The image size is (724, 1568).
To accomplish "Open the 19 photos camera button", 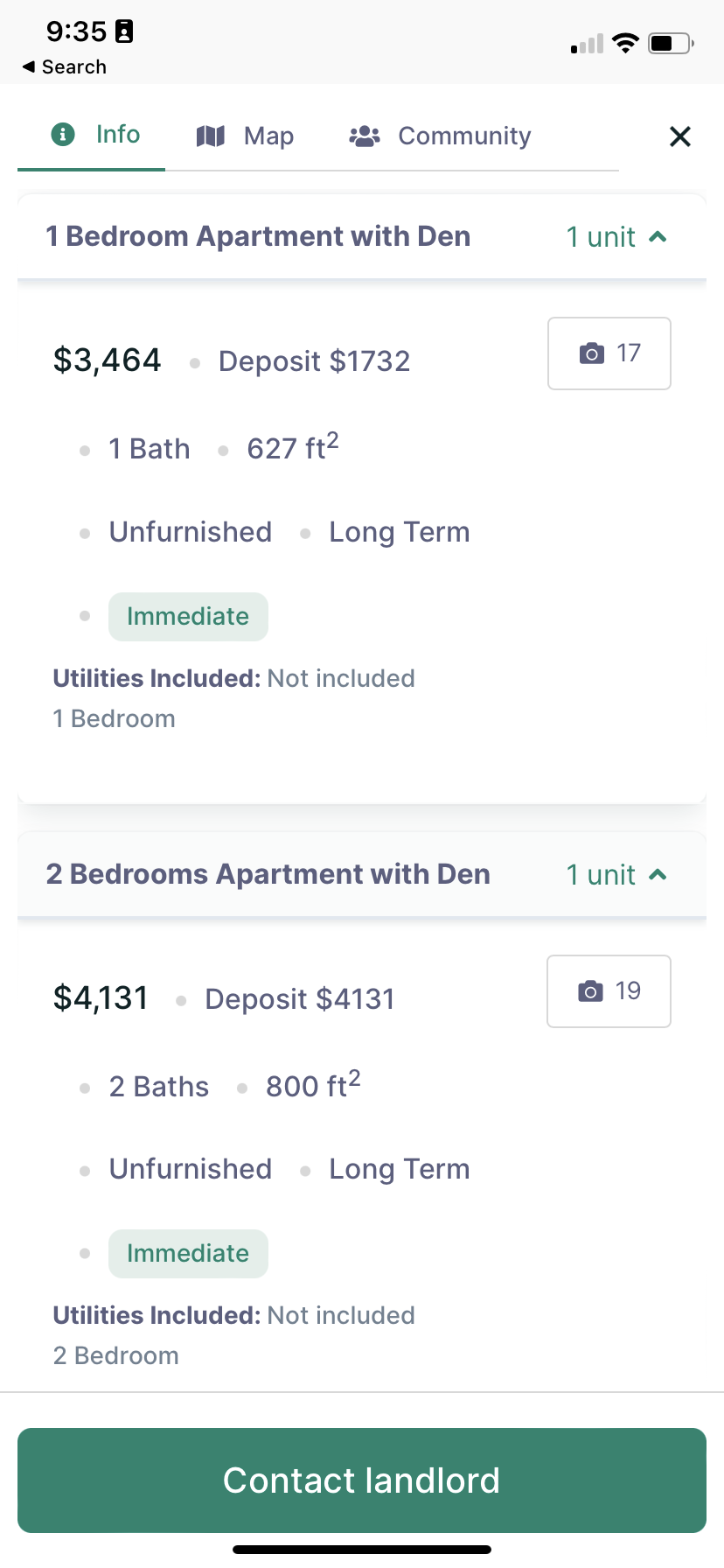I will 609,991.
